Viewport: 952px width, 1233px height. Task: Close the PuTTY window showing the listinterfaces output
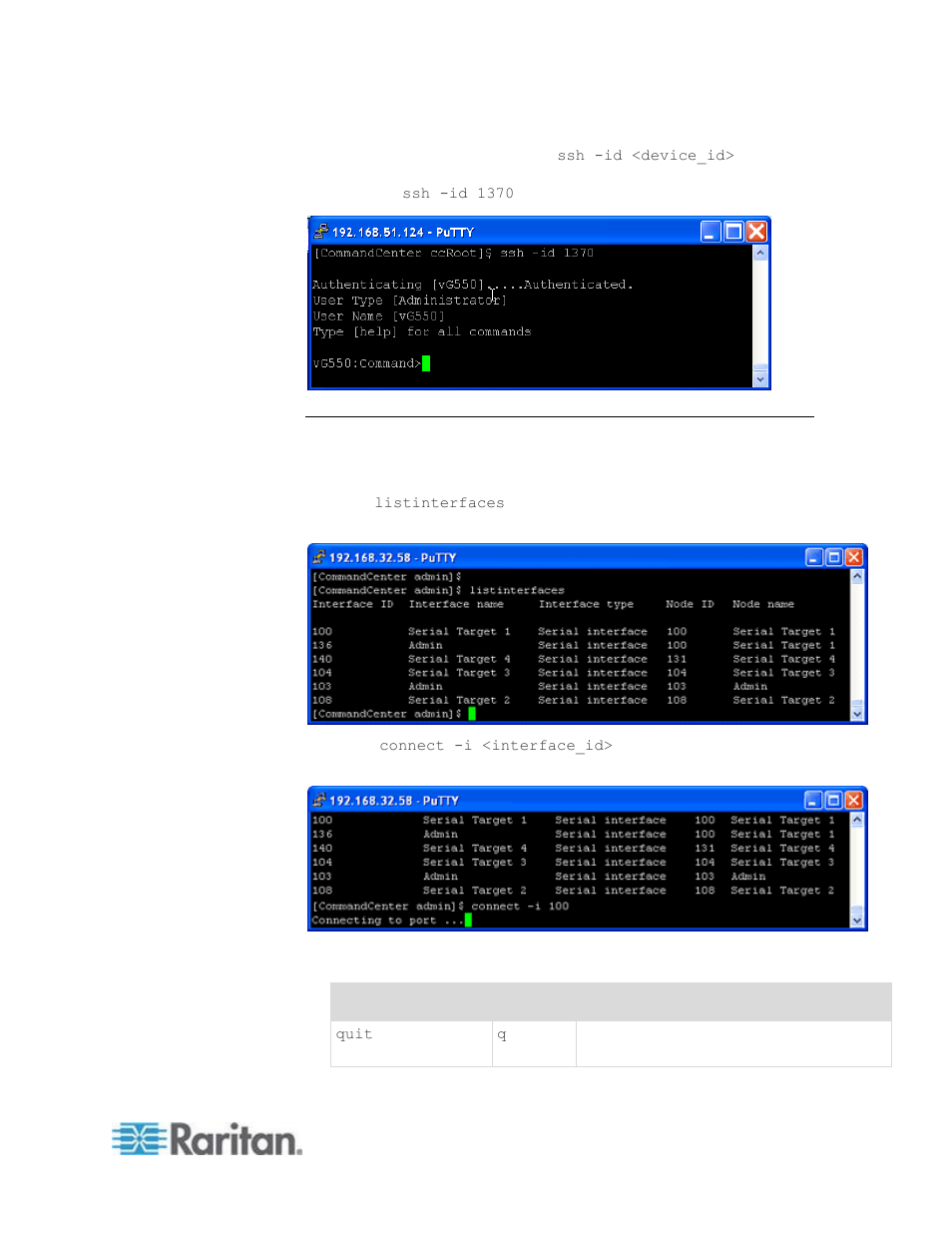coord(854,557)
